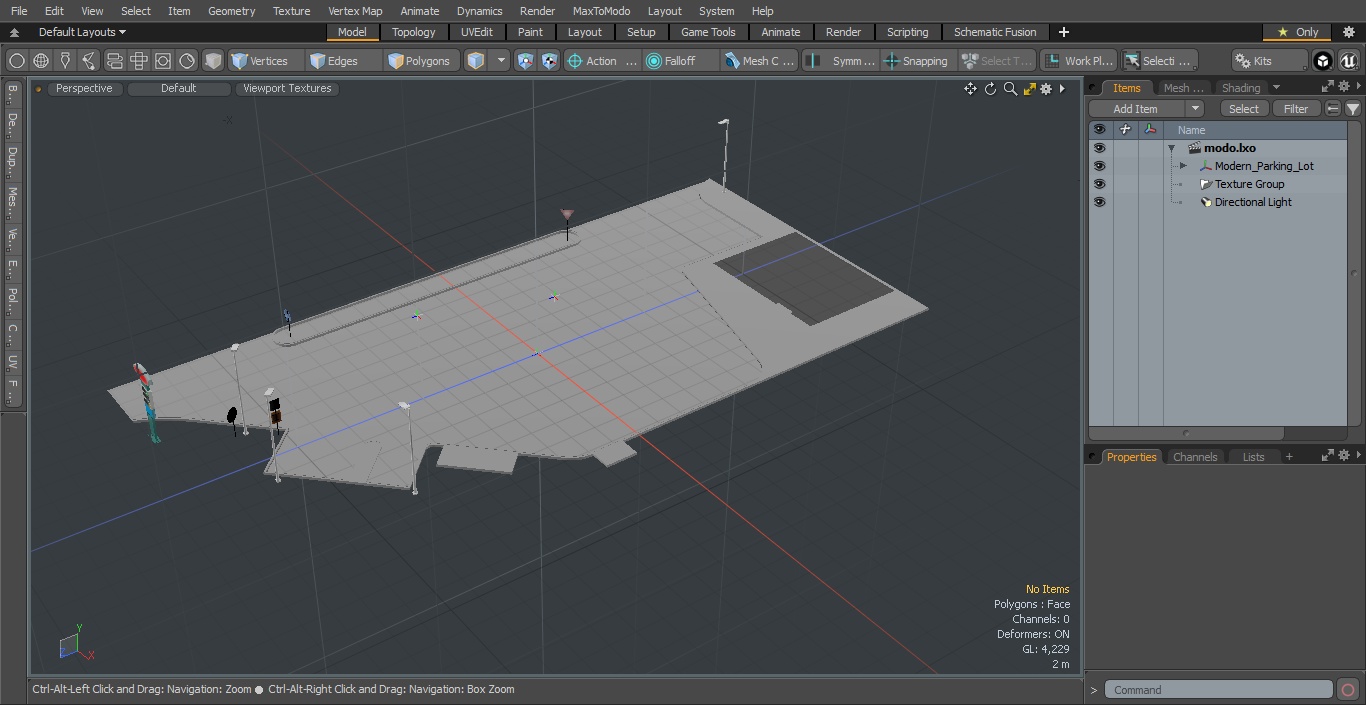The width and height of the screenshot is (1366, 705).
Task: Toggle the viewport lock dot indicator
Action: 39,89
